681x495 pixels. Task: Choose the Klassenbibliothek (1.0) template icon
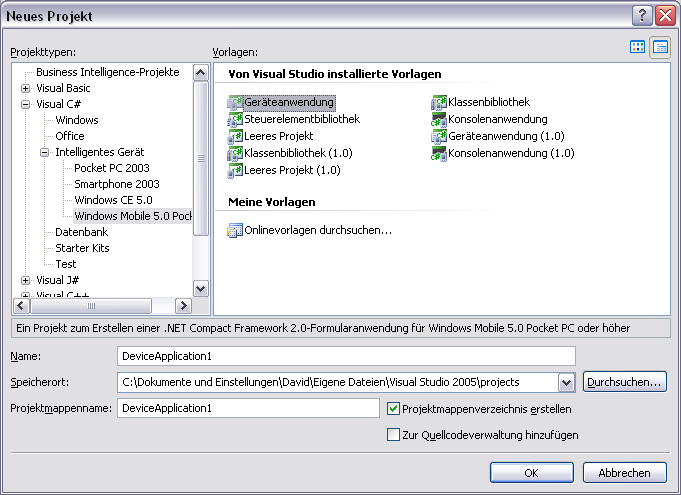point(235,153)
